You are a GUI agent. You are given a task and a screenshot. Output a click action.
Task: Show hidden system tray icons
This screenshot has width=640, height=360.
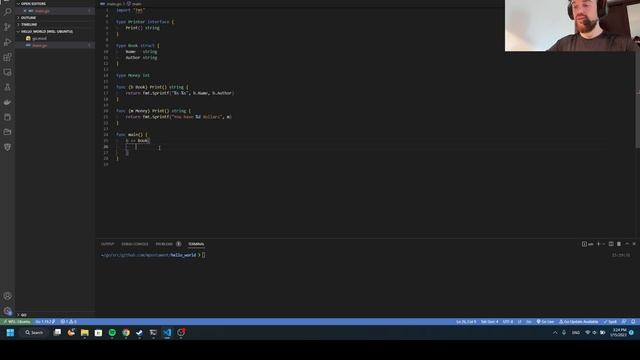coord(555,333)
